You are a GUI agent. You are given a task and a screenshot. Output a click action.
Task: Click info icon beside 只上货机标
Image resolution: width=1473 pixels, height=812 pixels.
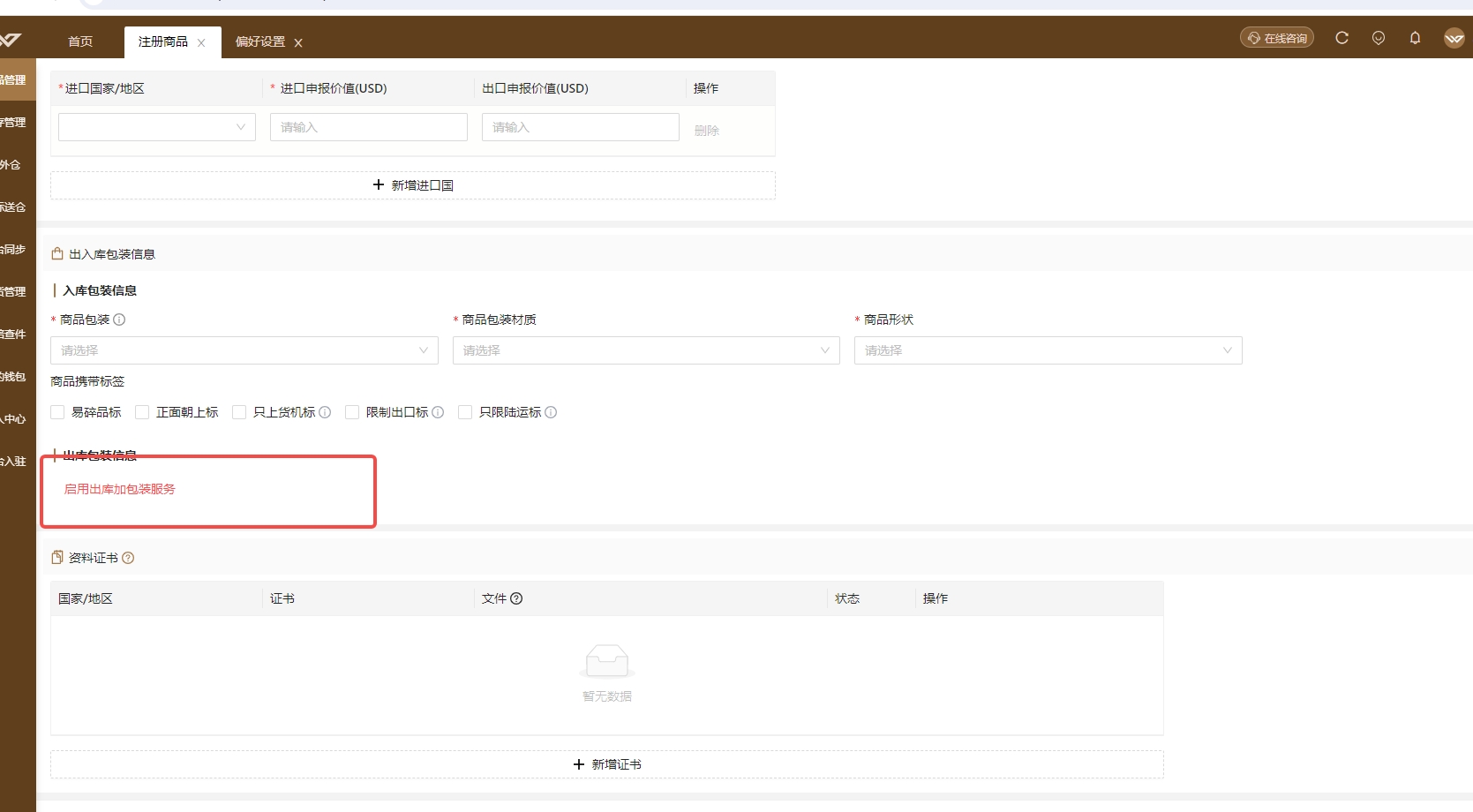coord(325,412)
